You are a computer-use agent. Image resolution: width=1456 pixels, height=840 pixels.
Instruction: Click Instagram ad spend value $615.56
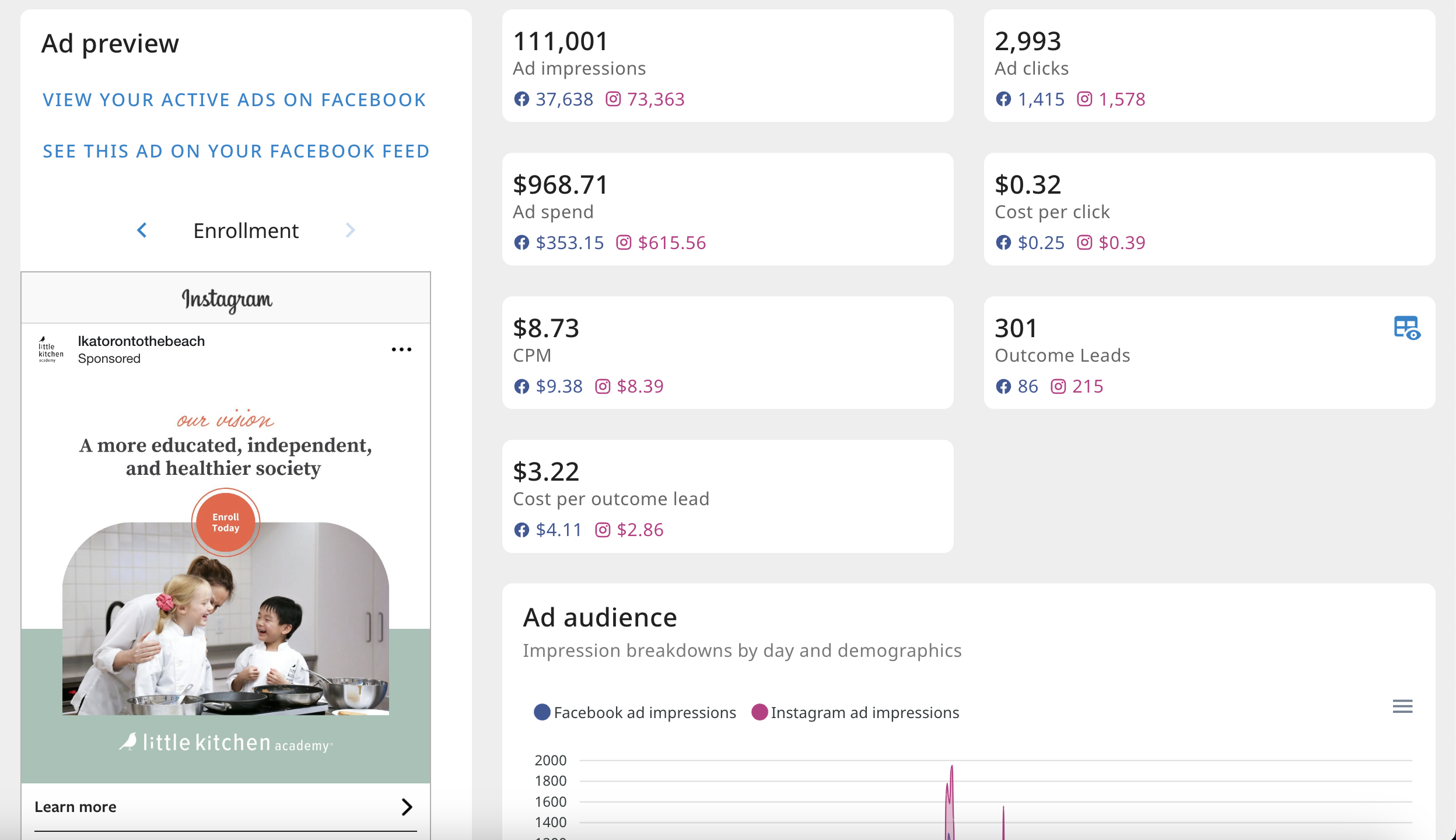pyautogui.click(x=672, y=243)
